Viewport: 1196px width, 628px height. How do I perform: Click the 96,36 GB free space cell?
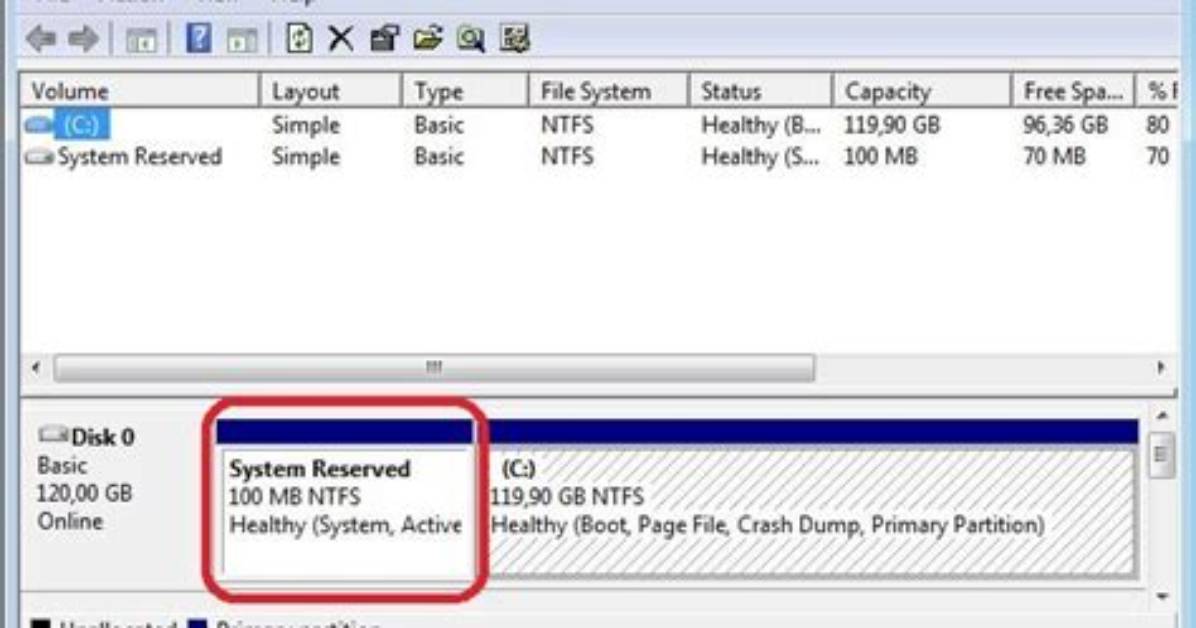coord(1065,124)
